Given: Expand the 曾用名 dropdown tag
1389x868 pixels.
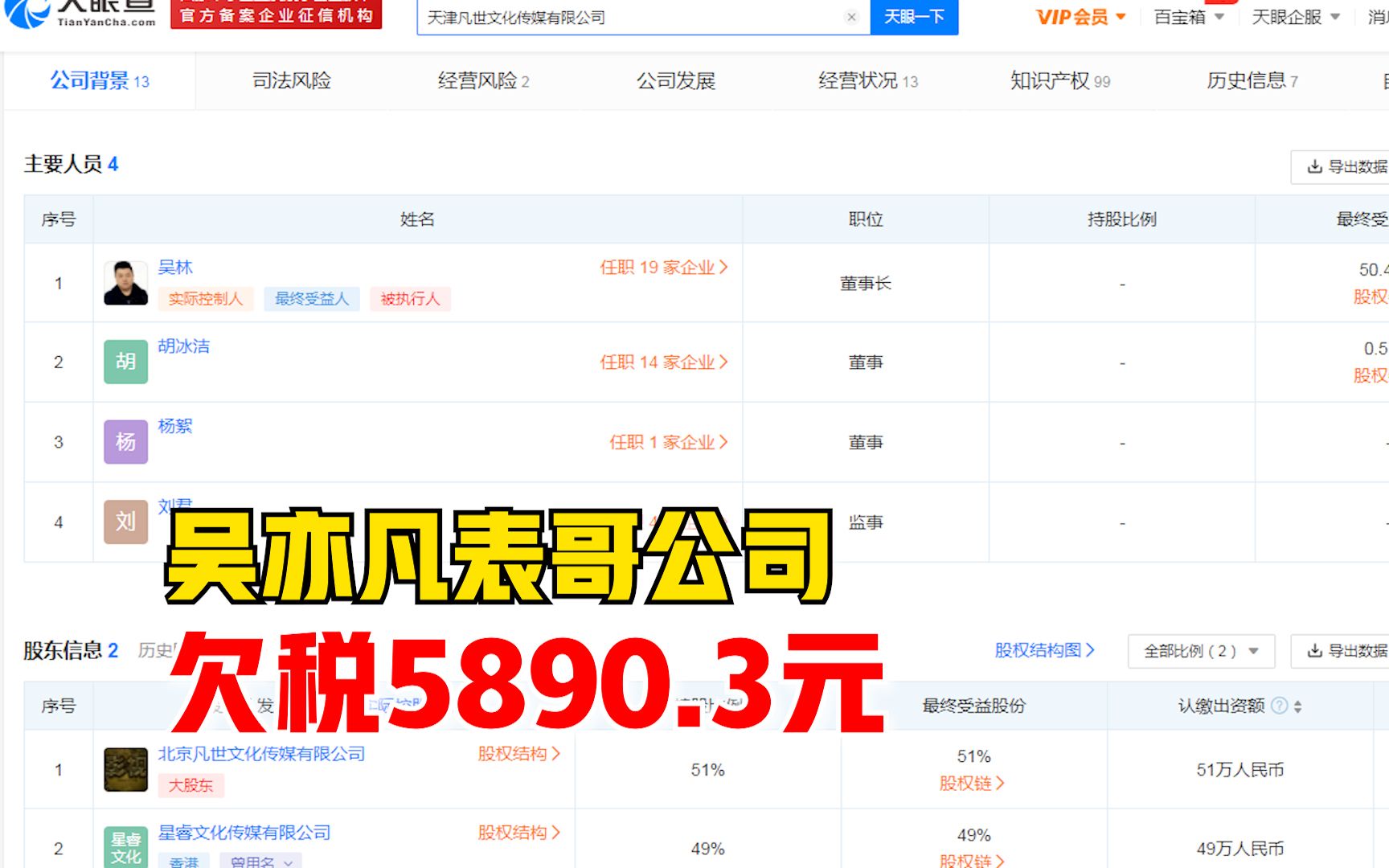Looking at the screenshot, I should pos(260,861).
